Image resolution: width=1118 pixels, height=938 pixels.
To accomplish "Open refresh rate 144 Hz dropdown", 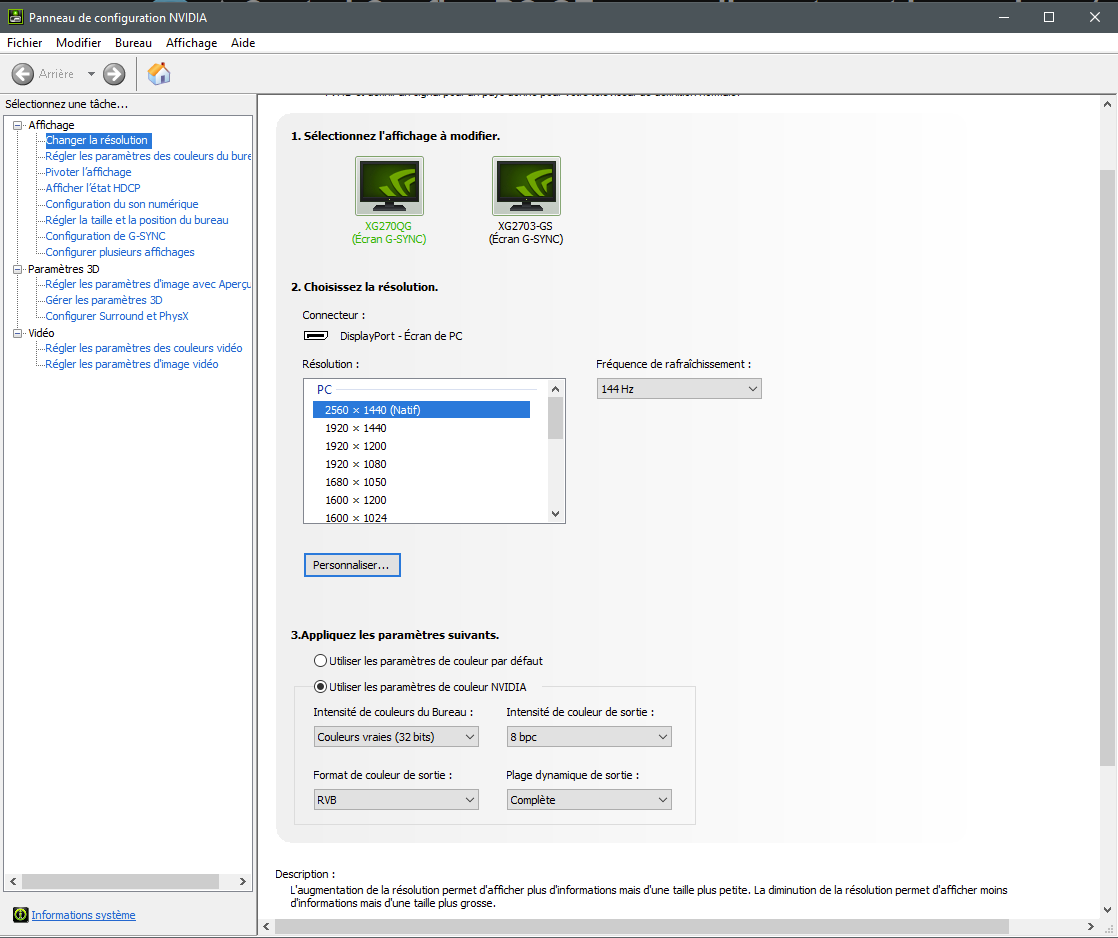I will tap(679, 388).
